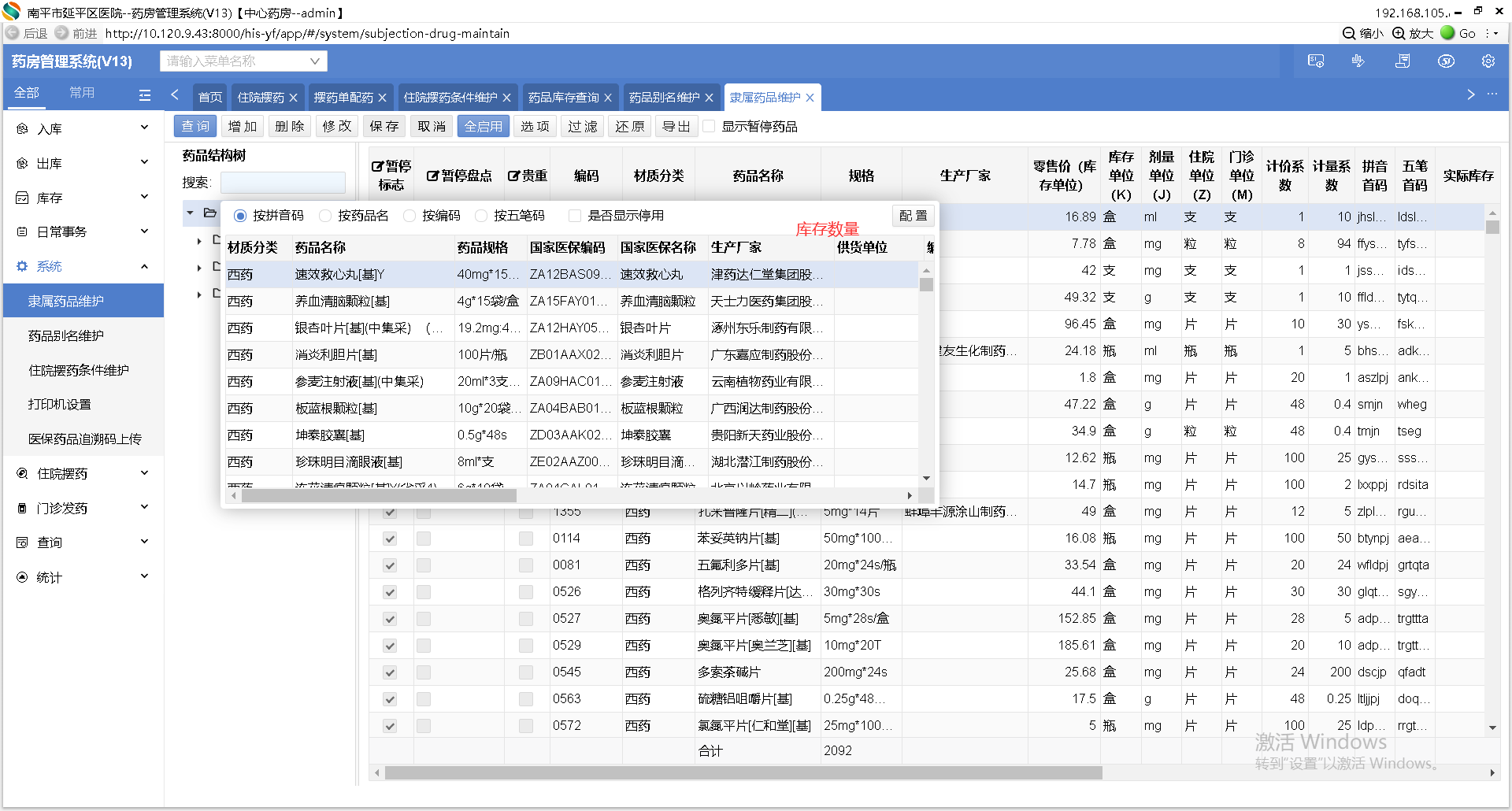Open the menu name search dropdown

[x=243, y=61]
